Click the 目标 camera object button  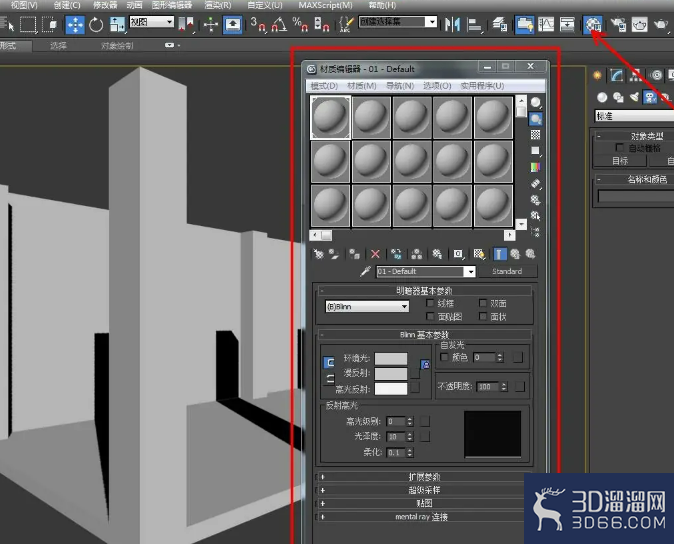(620, 161)
